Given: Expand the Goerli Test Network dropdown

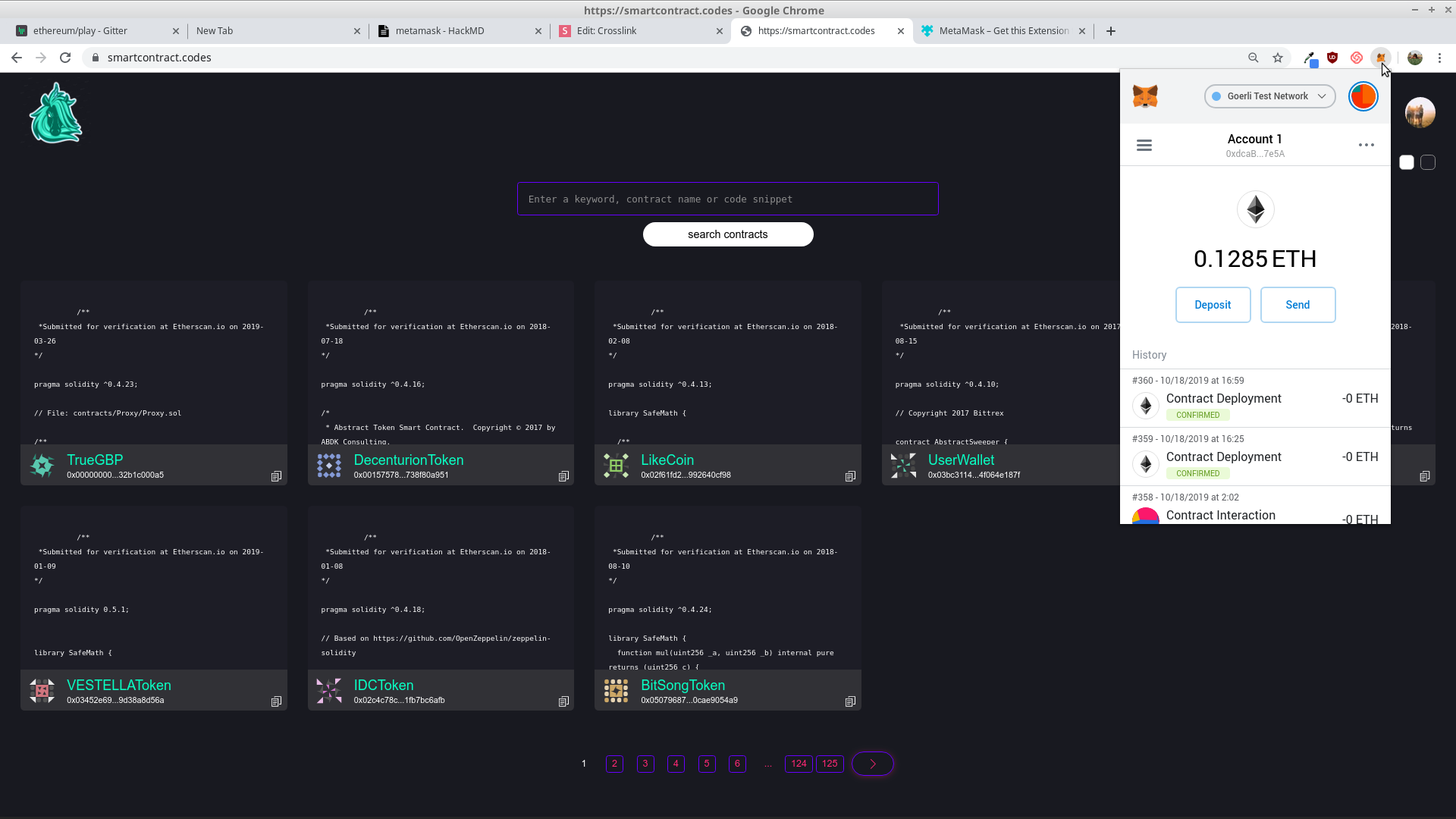Looking at the screenshot, I should click(1269, 96).
